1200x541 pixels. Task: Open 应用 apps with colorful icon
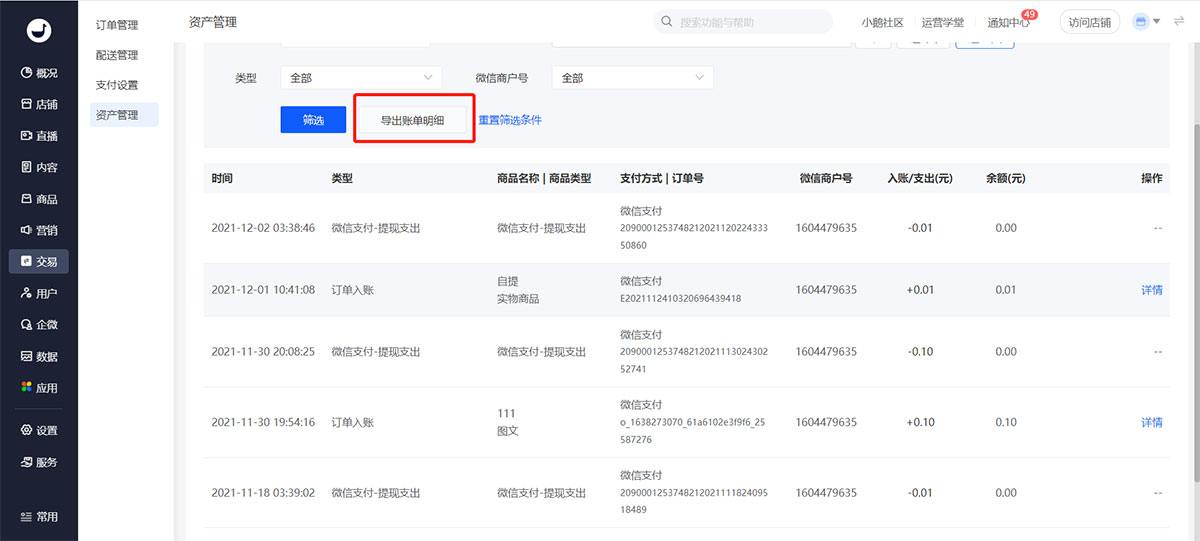(39, 388)
